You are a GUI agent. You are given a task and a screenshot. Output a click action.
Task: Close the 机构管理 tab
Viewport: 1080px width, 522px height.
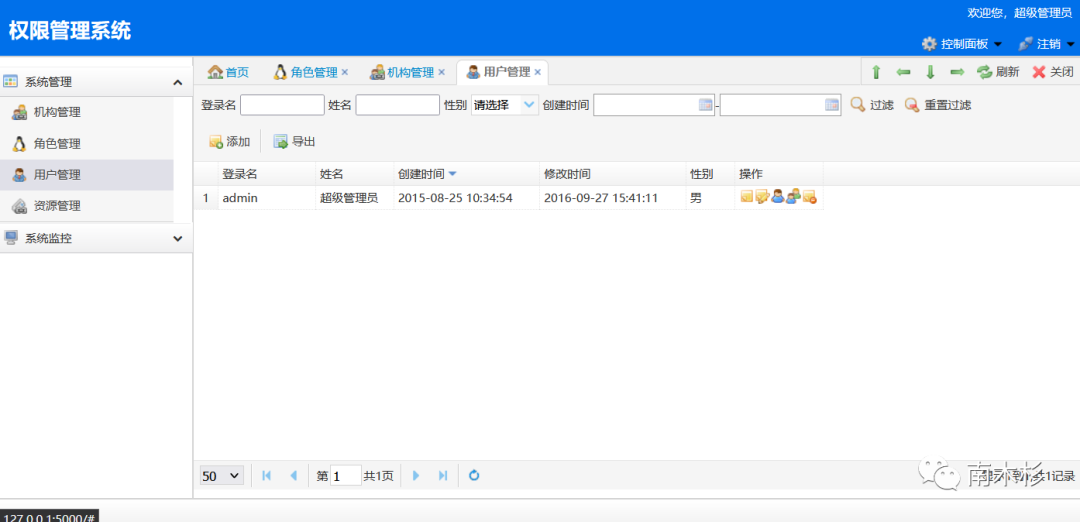[442, 72]
